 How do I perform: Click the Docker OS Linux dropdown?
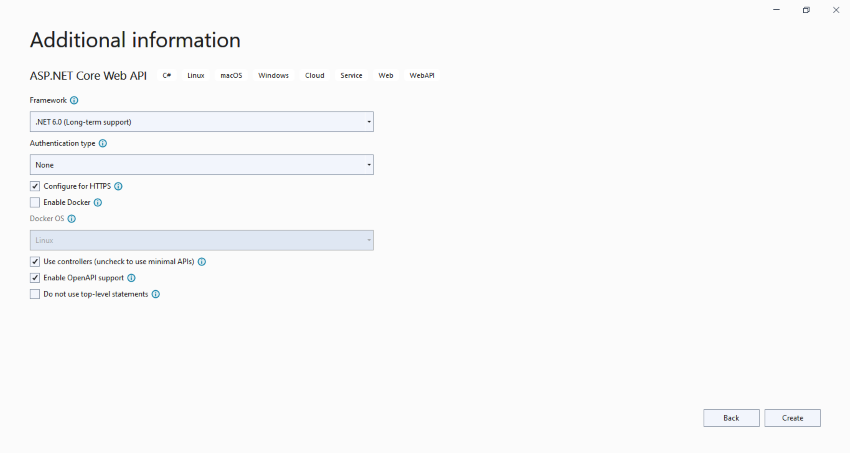[x=202, y=241]
